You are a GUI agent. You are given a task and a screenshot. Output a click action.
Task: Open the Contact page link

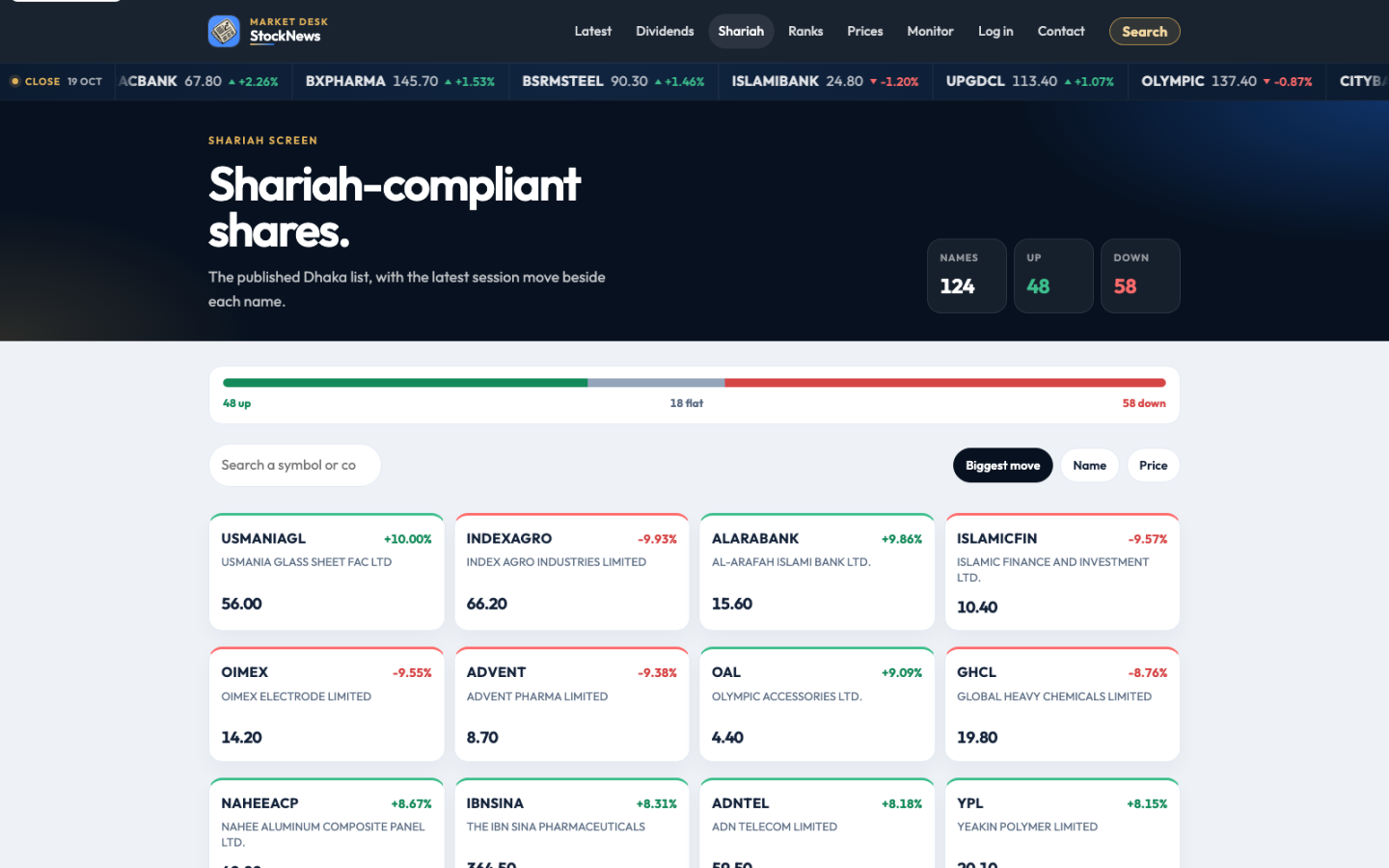[1061, 31]
